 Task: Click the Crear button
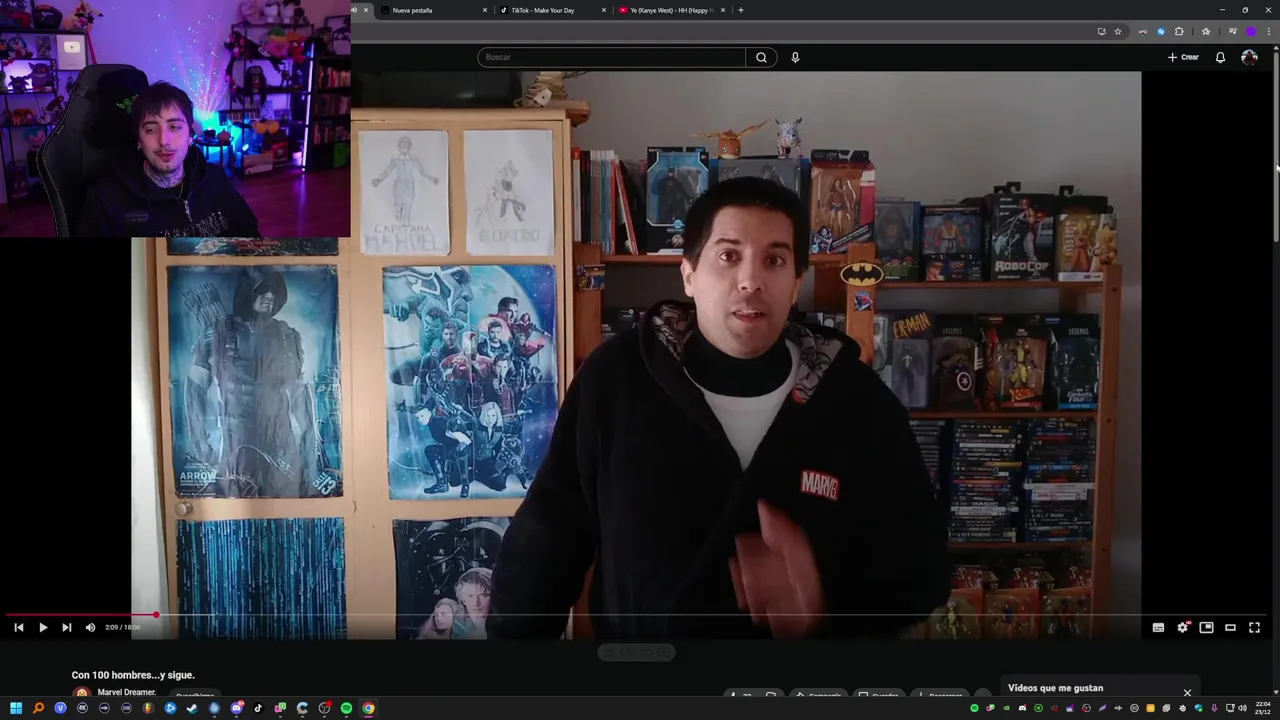pyautogui.click(x=1183, y=57)
